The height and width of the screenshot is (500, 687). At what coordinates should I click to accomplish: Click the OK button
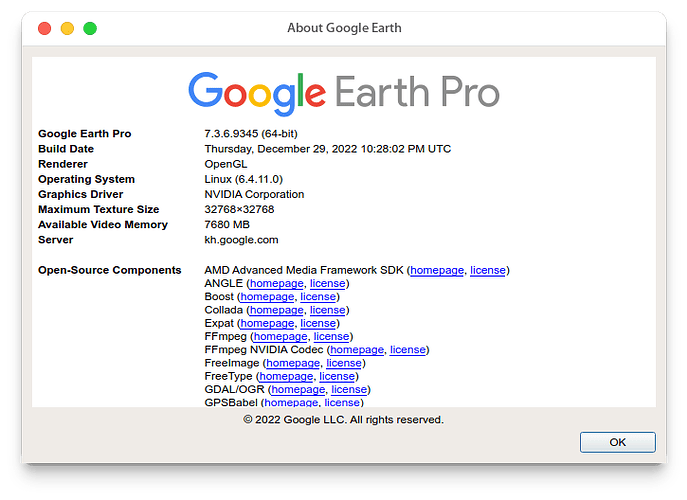pyautogui.click(x=618, y=442)
